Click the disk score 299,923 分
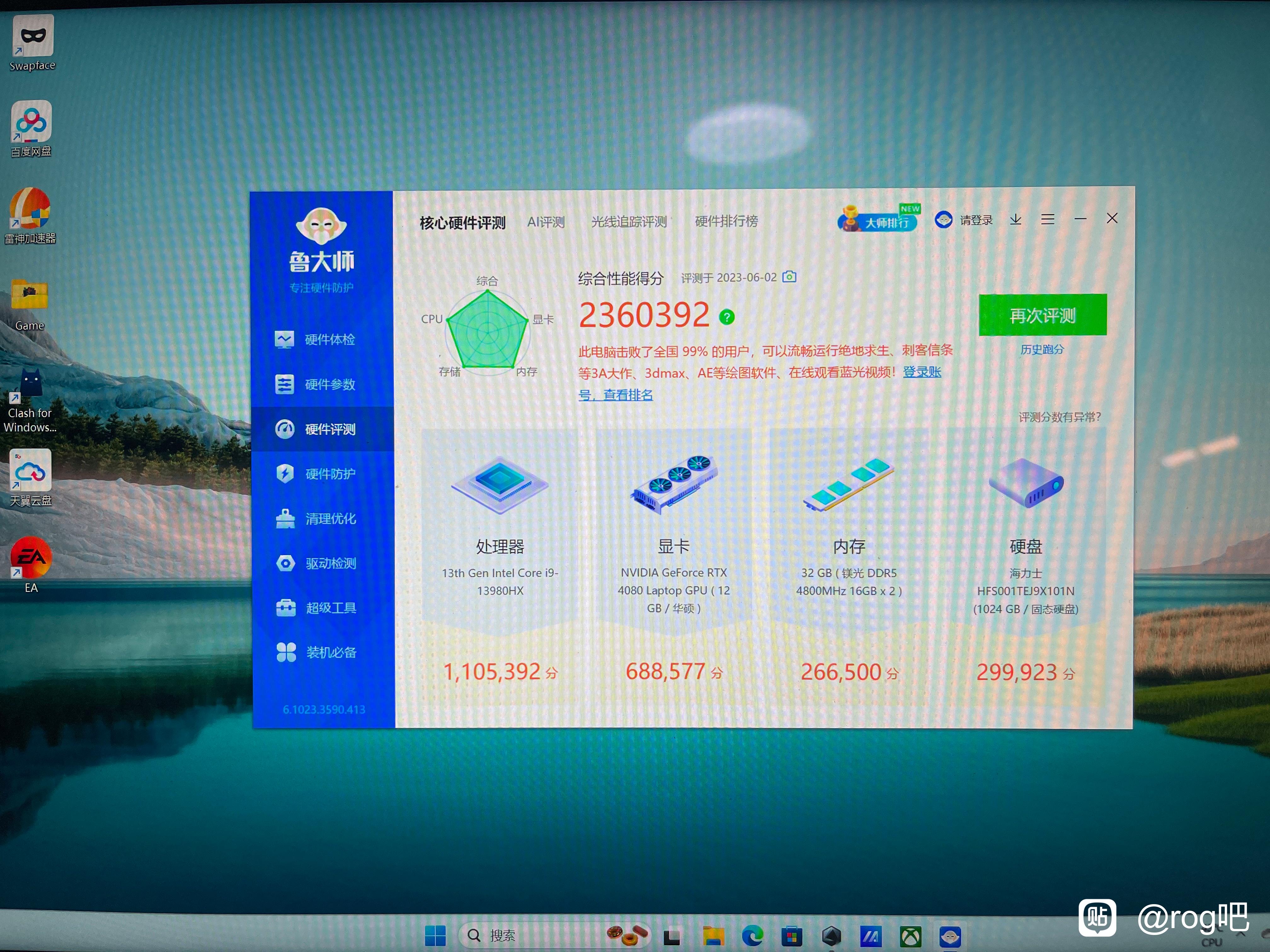 coord(1025,672)
